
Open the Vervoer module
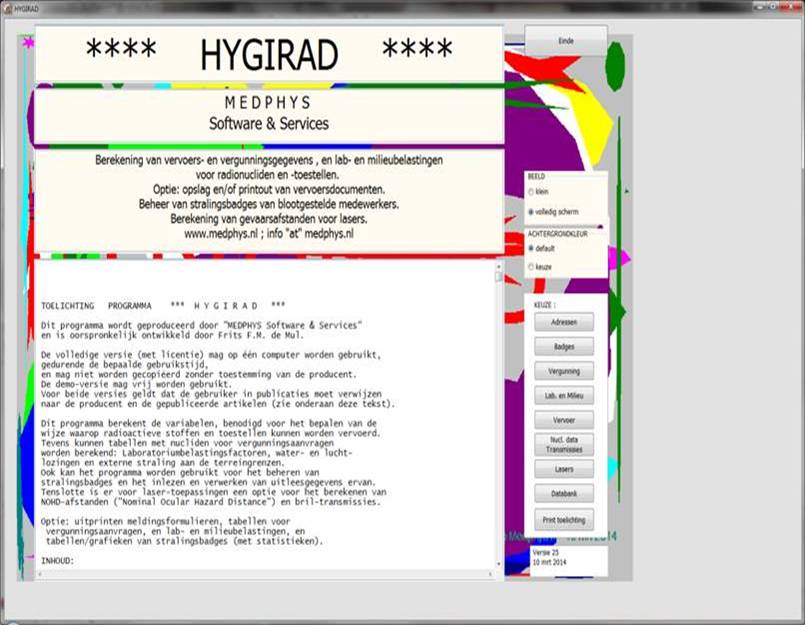[564, 420]
